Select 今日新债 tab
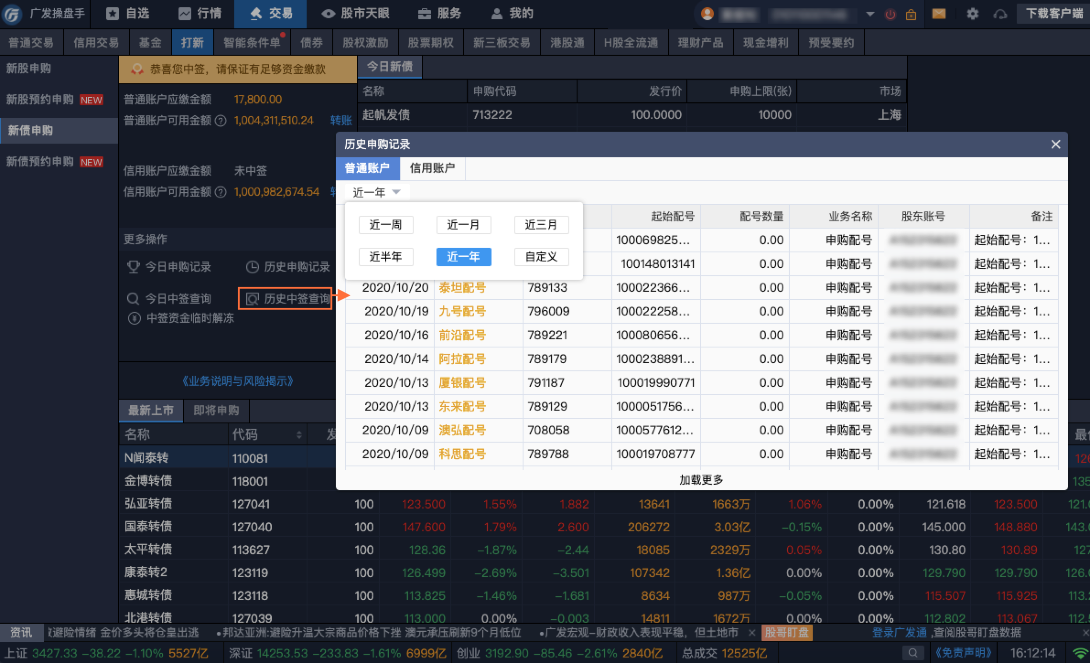Screen dimensions: 1091x664 390,67
